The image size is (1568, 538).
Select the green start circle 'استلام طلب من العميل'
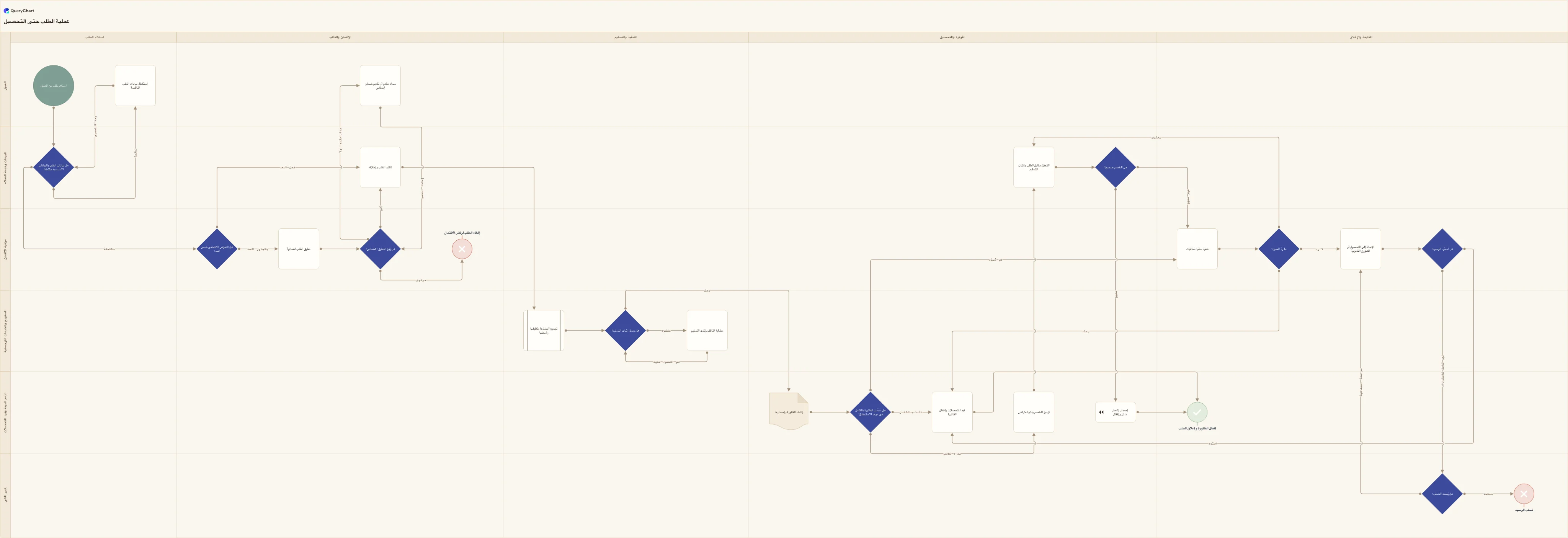54,86
